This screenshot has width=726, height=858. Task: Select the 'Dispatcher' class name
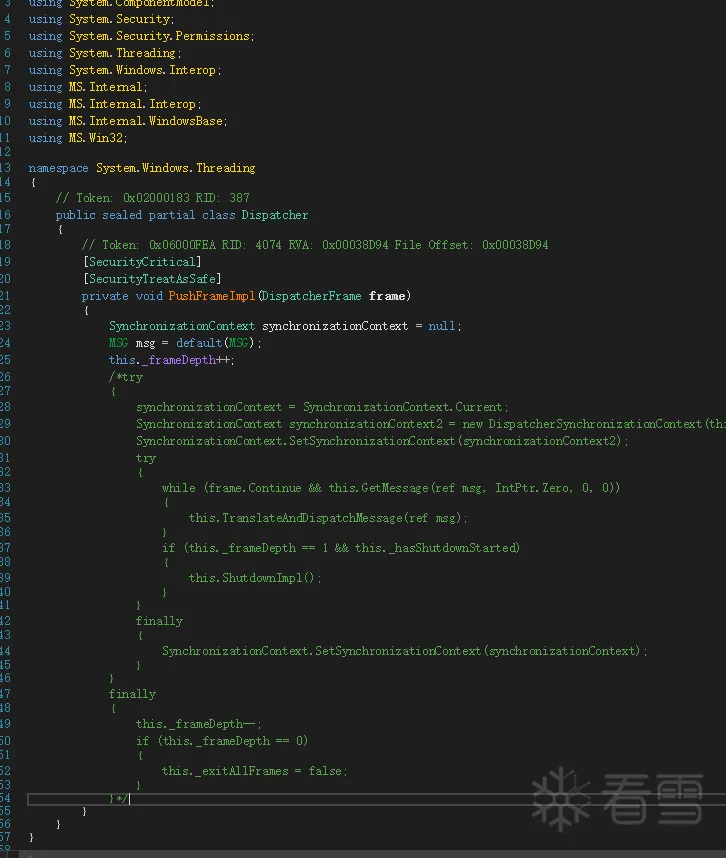click(275, 215)
